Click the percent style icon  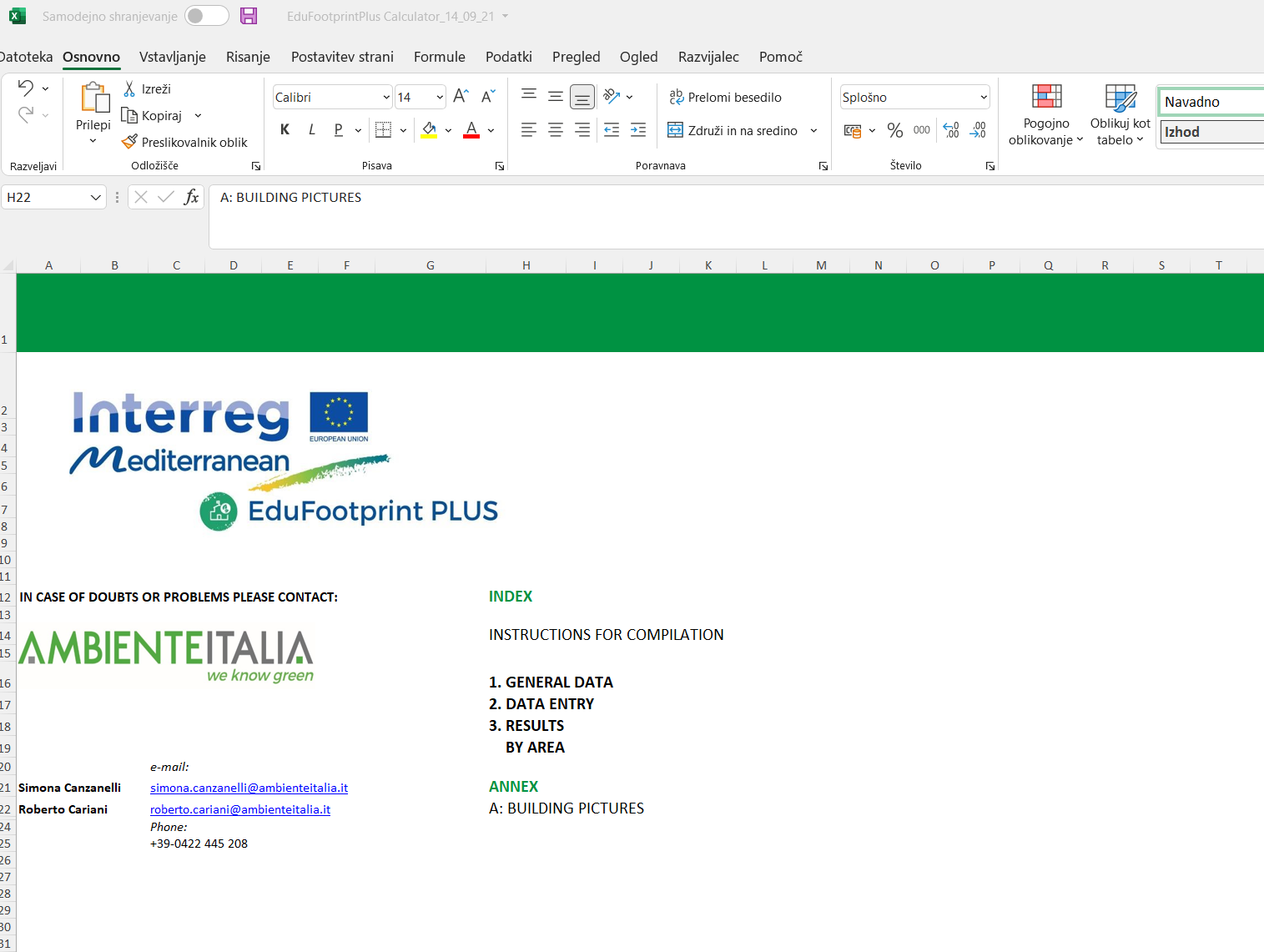[x=895, y=130]
